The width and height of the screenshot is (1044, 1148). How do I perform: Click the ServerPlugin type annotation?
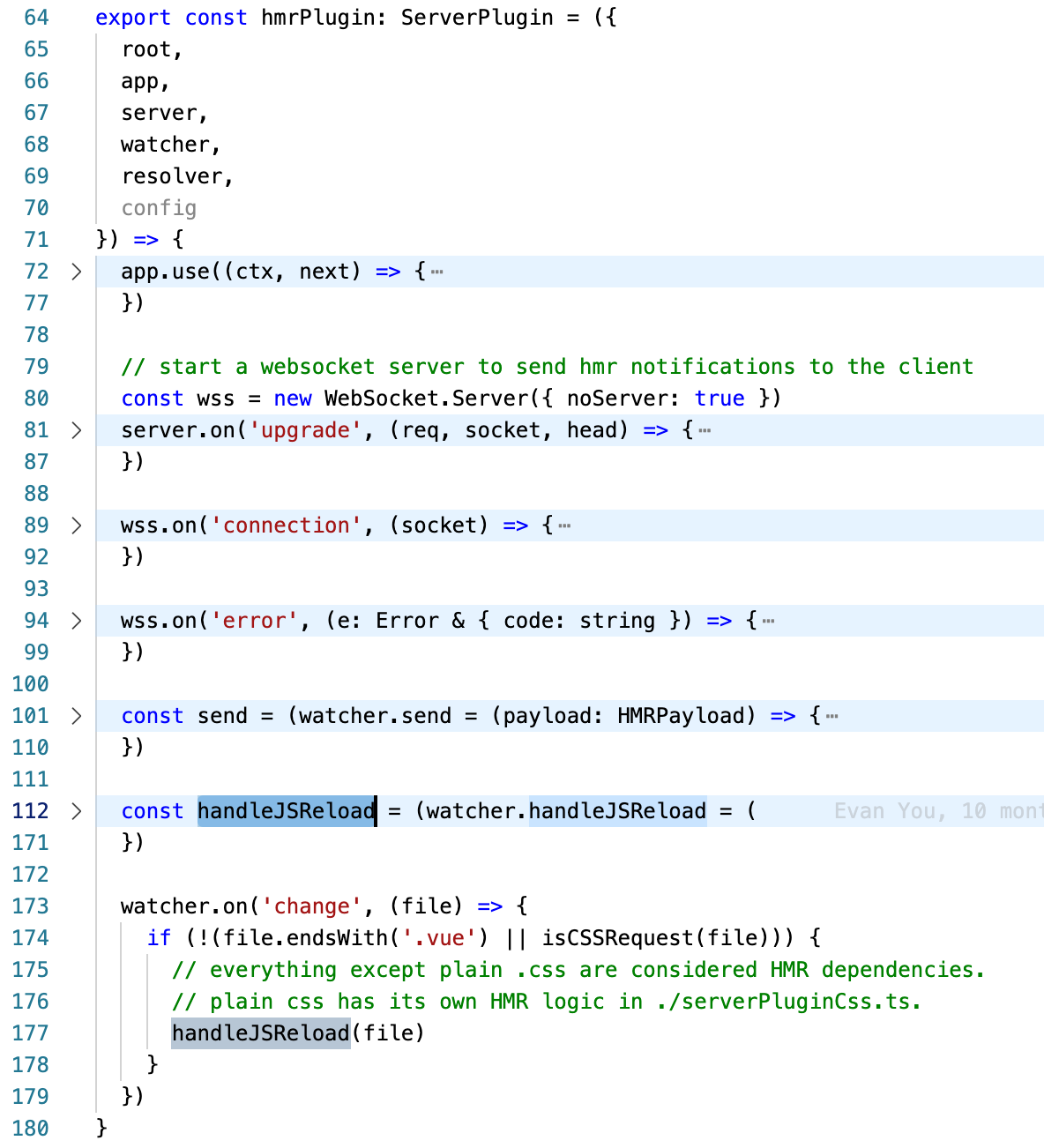click(477, 18)
